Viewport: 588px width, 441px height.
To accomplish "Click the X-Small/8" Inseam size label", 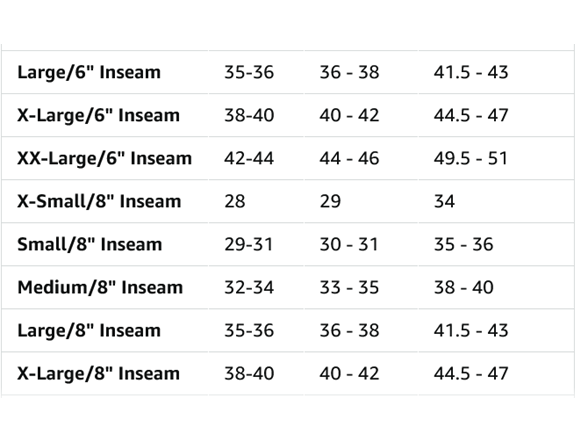I will (99, 201).
